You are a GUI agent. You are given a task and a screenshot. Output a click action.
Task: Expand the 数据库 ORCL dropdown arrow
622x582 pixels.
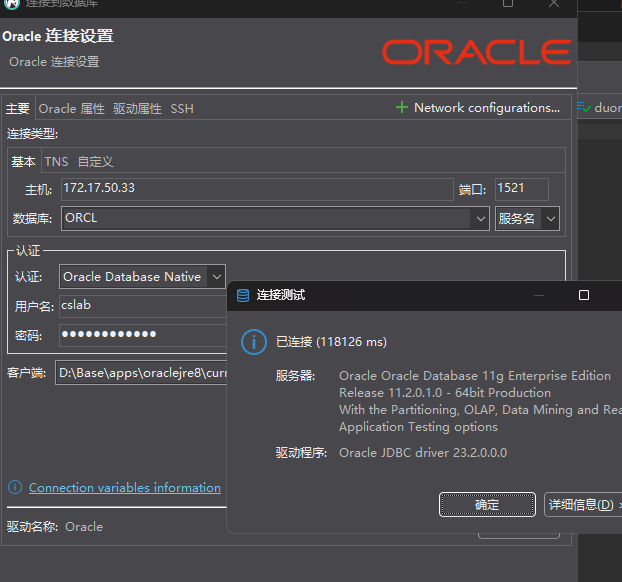pos(480,219)
